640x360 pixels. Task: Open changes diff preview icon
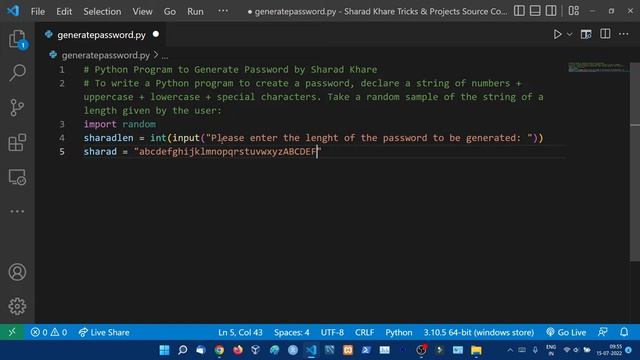[586, 34]
